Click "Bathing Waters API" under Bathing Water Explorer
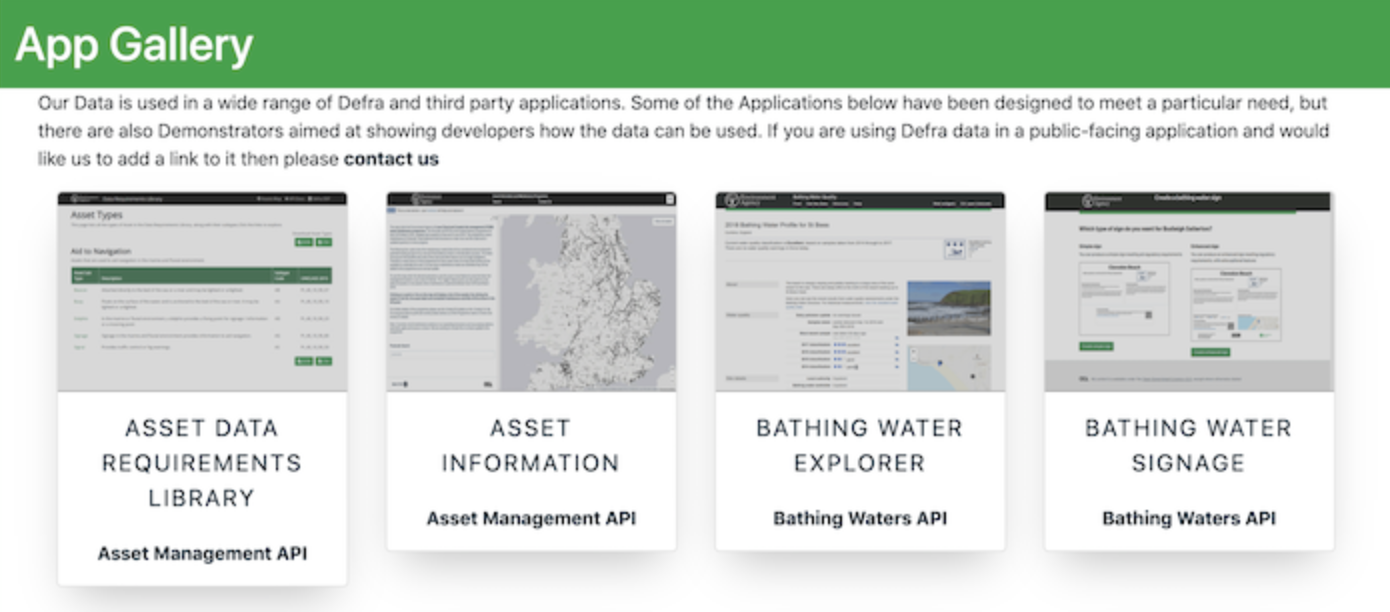This screenshot has height=612, width=1390. pyautogui.click(x=860, y=518)
